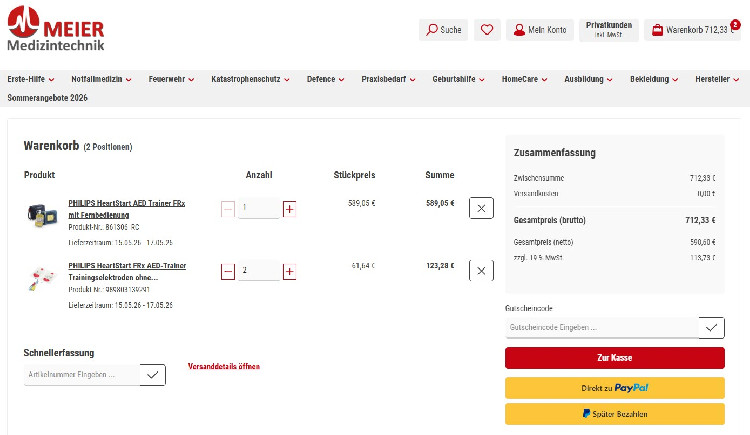The image size is (750, 435).
Task: Expand the Katastrophenschutz menu
Action: tap(250, 79)
